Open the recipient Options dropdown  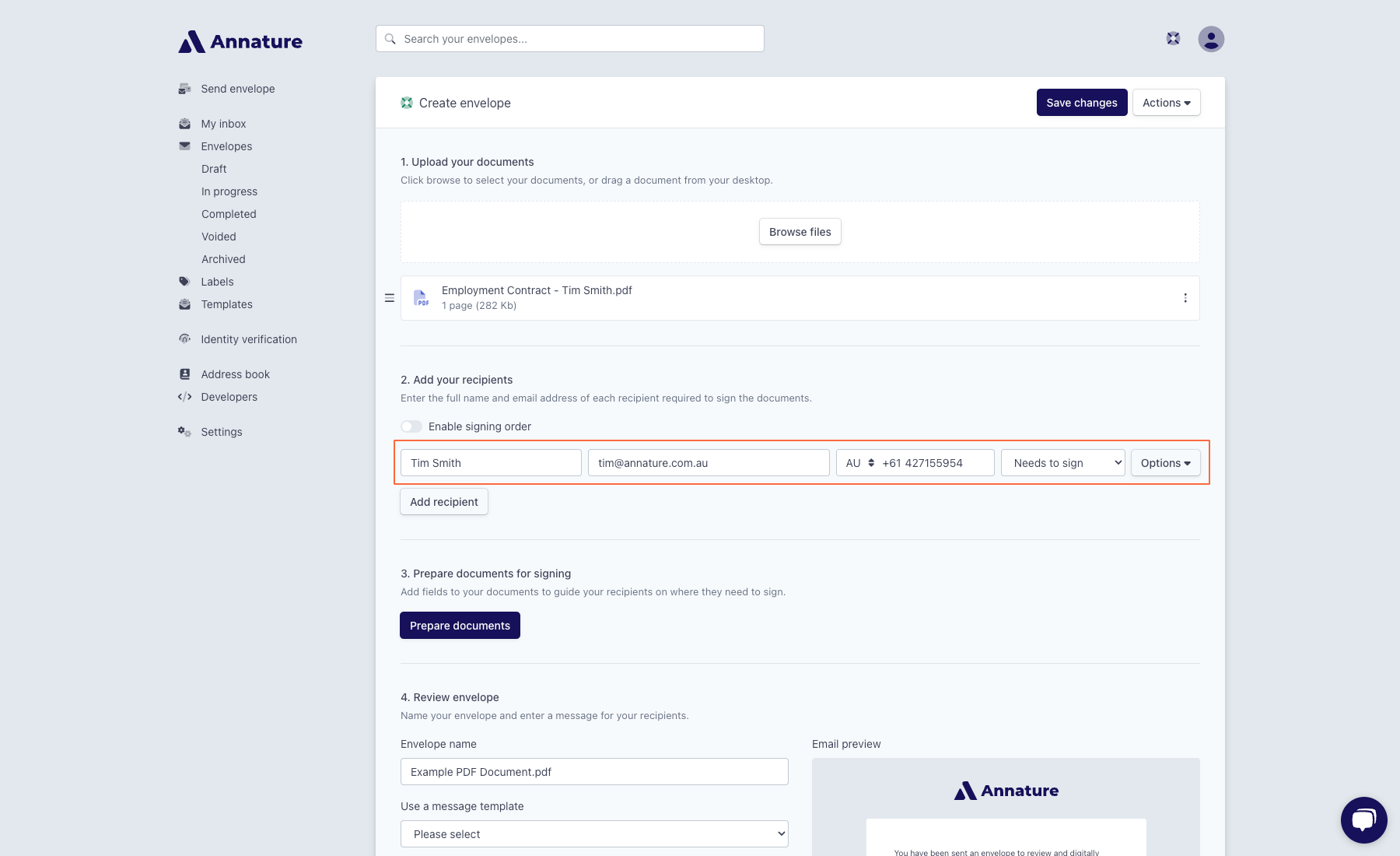tap(1166, 463)
